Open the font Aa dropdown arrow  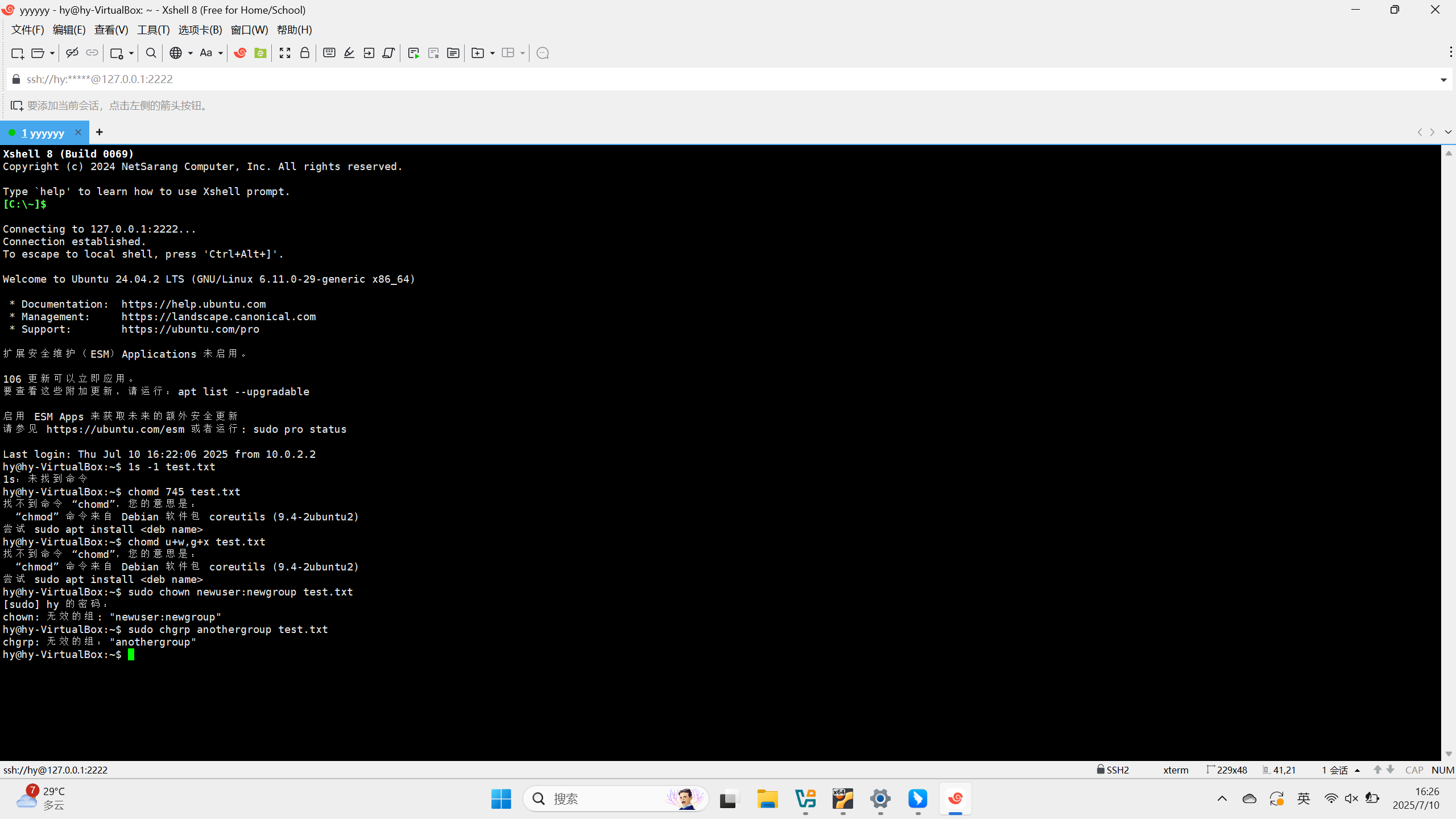tap(221, 53)
